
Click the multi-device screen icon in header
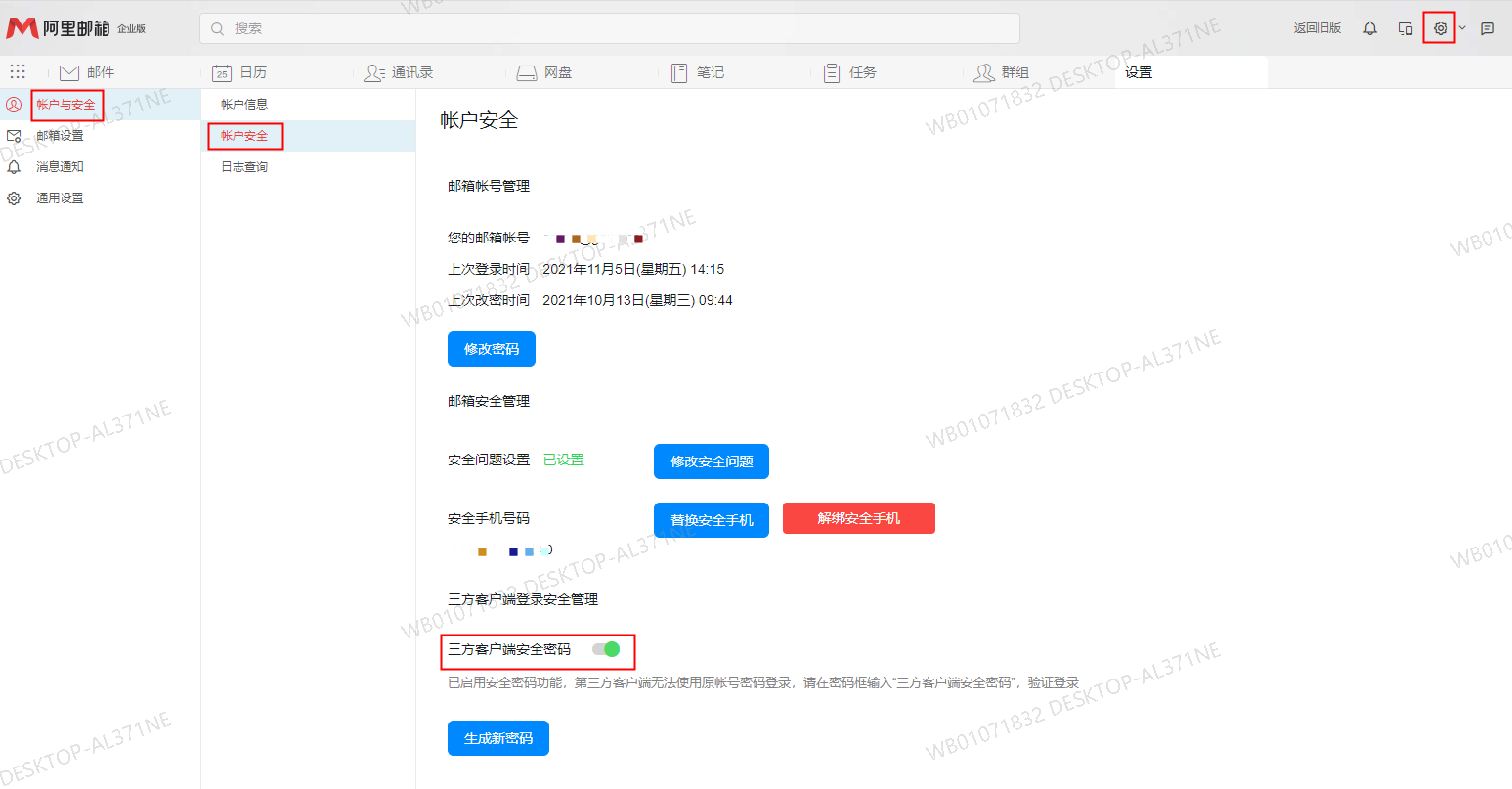1405,28
